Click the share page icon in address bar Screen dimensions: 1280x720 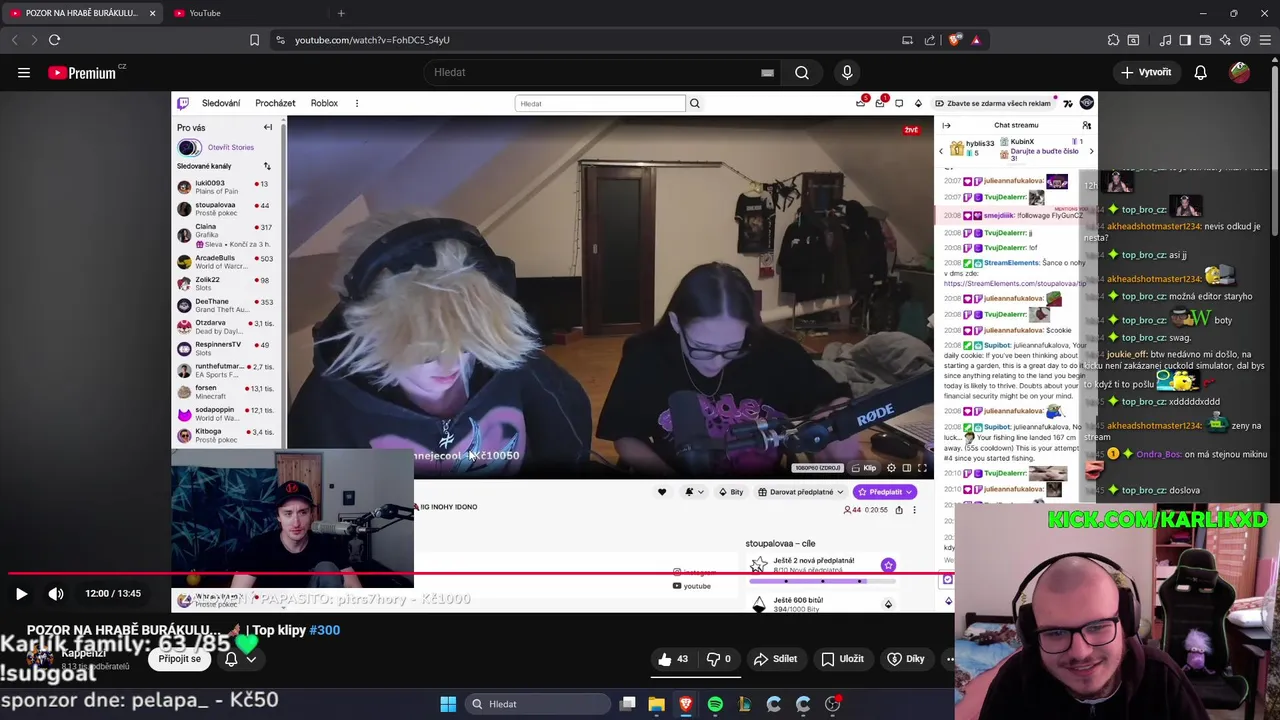coord(930,40)
